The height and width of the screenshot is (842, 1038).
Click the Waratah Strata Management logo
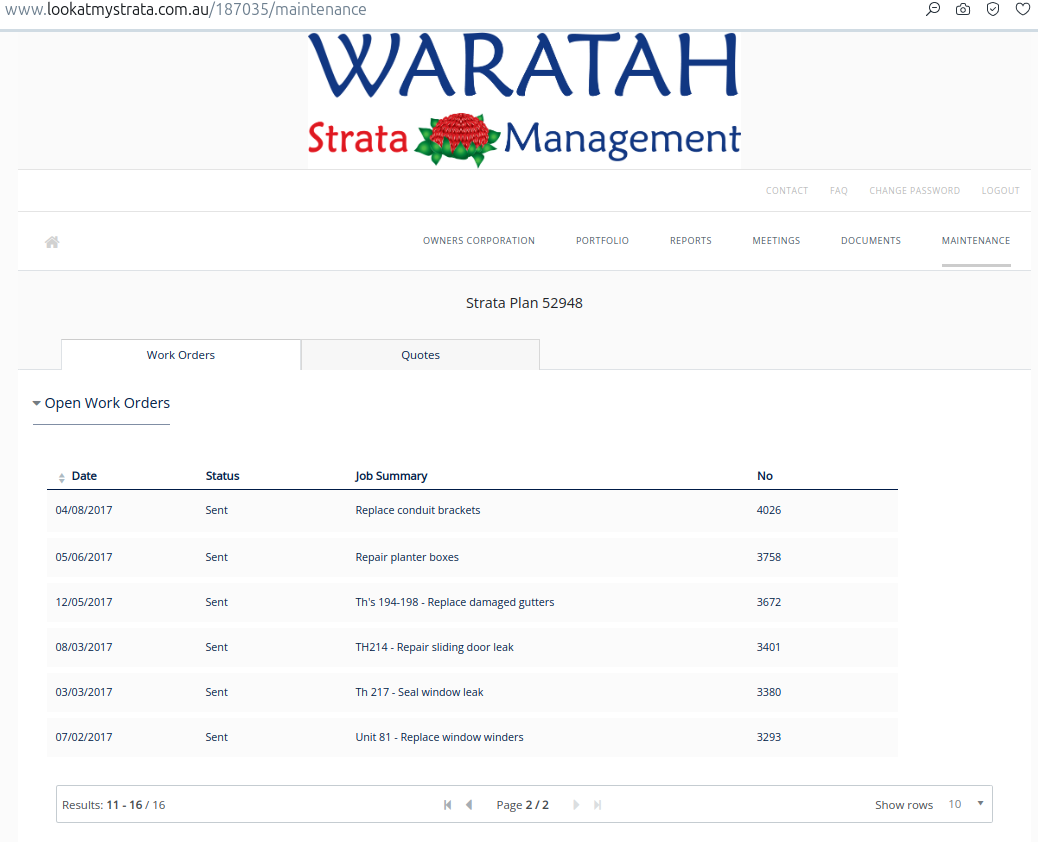524,100
